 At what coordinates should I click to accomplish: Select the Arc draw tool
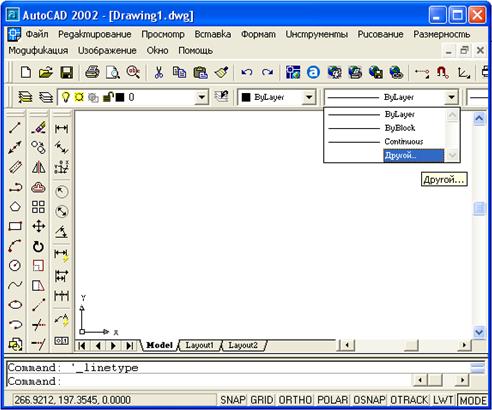(15, 246)
